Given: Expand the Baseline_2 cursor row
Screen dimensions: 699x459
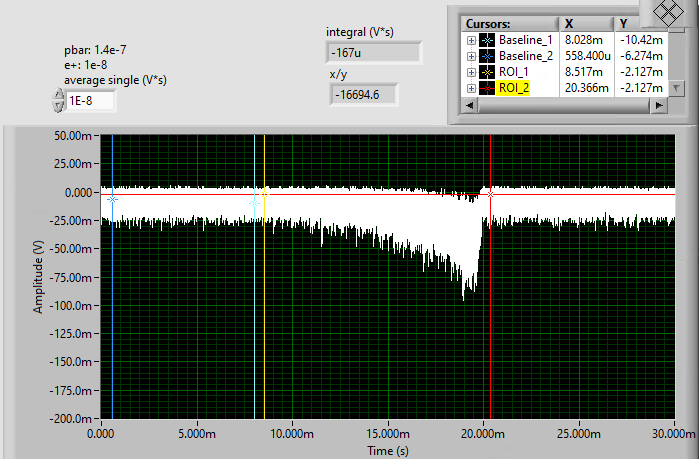Looking at the screenshot, I should click(x=471, y=56).
